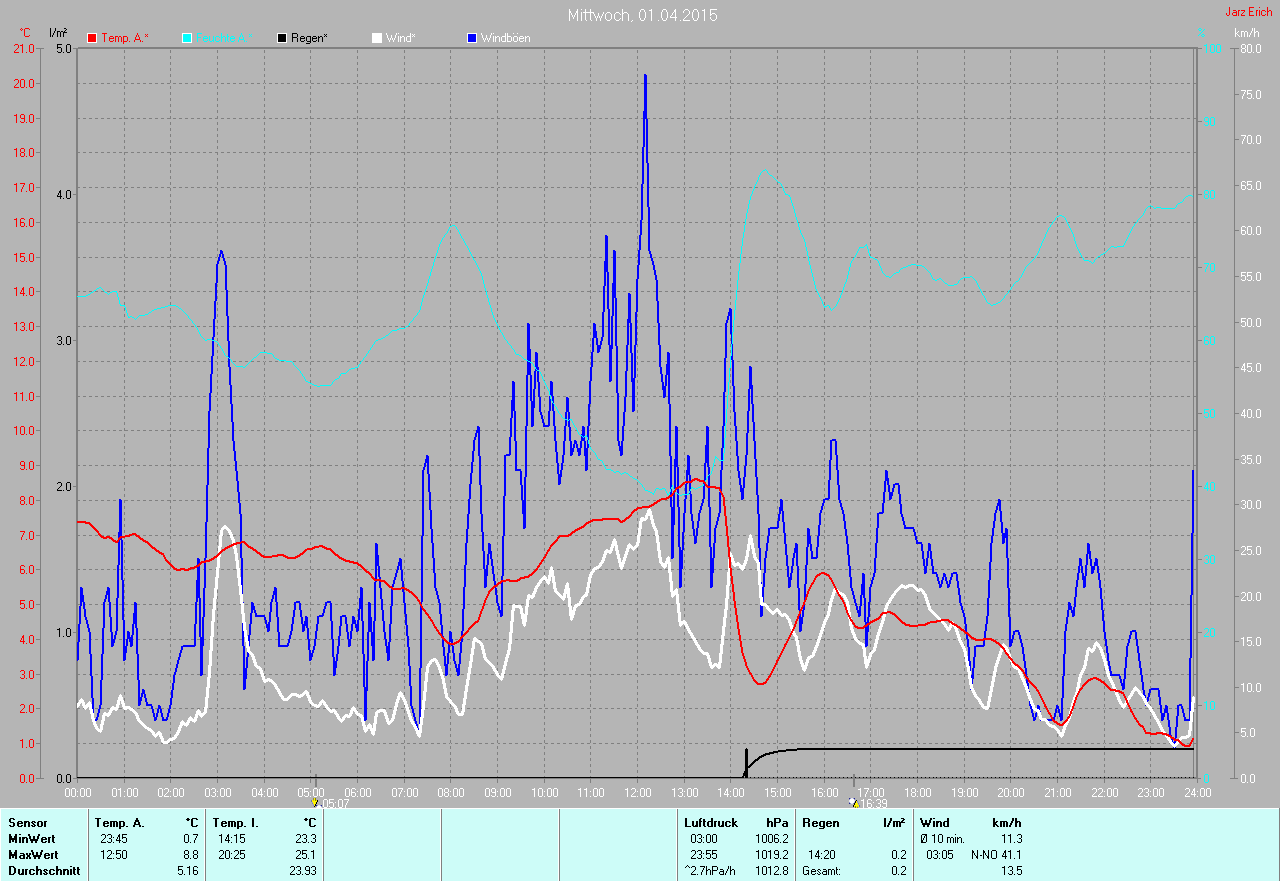Select the 'MaxWert' row label
Screen dimensions: 1280x881
[33, 855]
